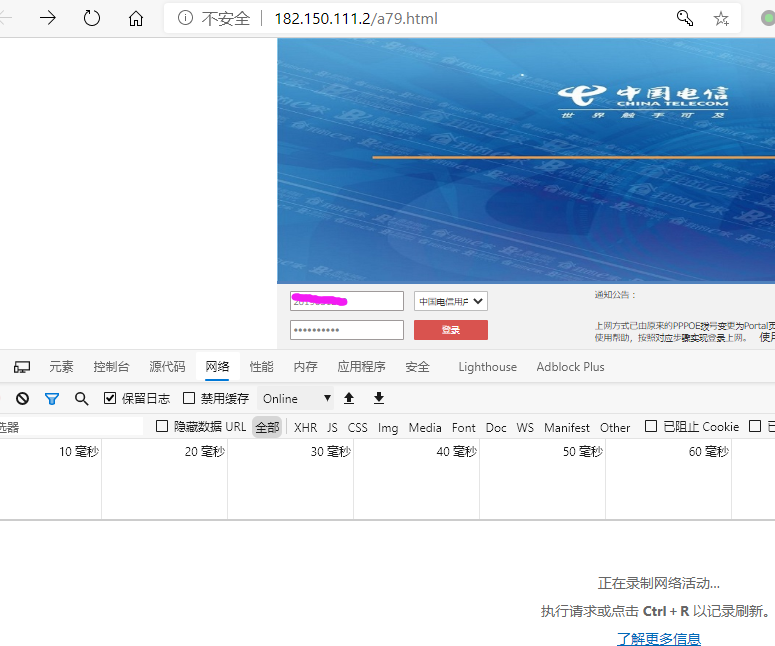The width and height of the screenshot is (775, 646).
Task: Go to browser home page icon
Action: [x=135, y=18]
